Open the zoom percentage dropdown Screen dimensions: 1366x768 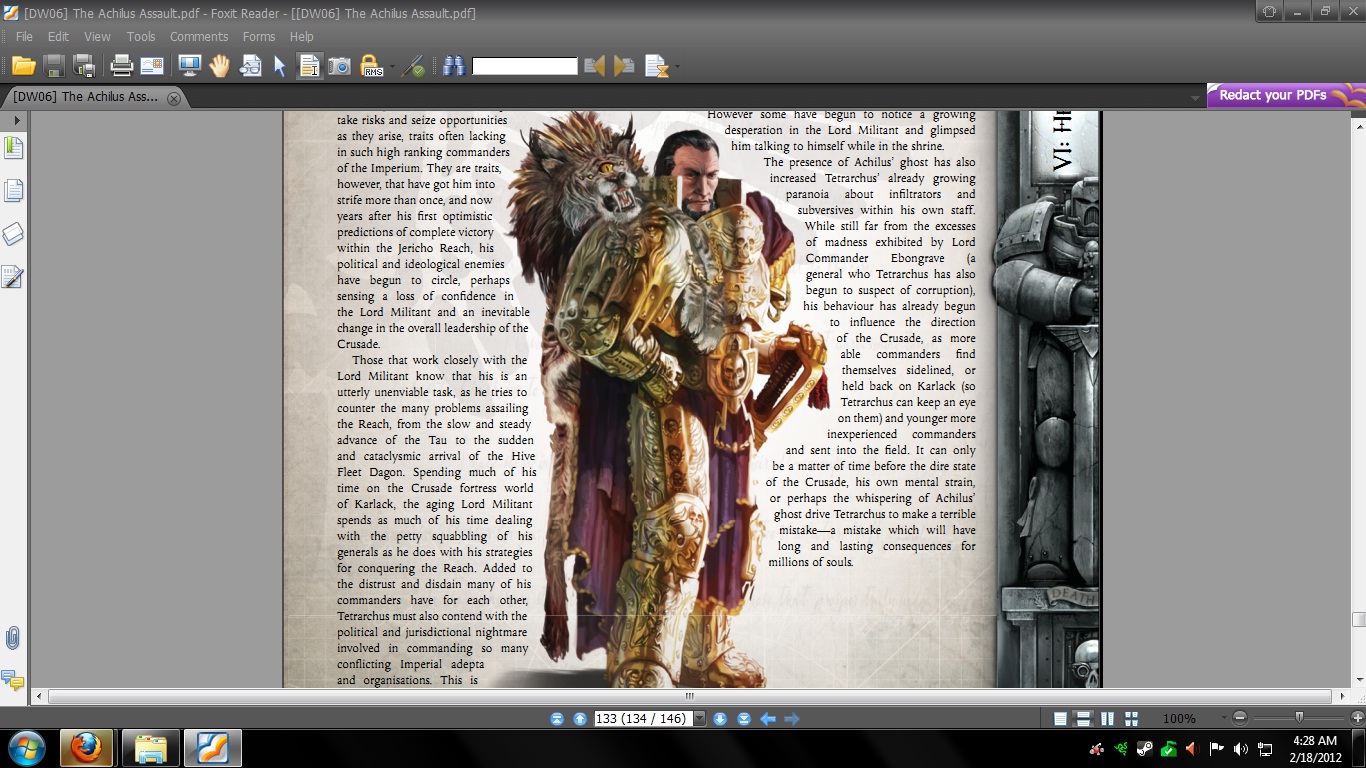(1223, 719)
